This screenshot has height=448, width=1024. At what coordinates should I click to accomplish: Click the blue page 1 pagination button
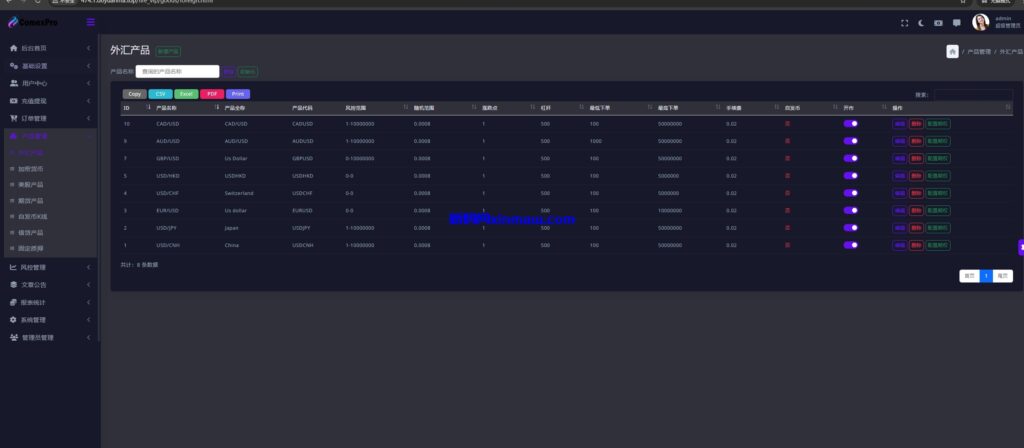click(986, 275)
